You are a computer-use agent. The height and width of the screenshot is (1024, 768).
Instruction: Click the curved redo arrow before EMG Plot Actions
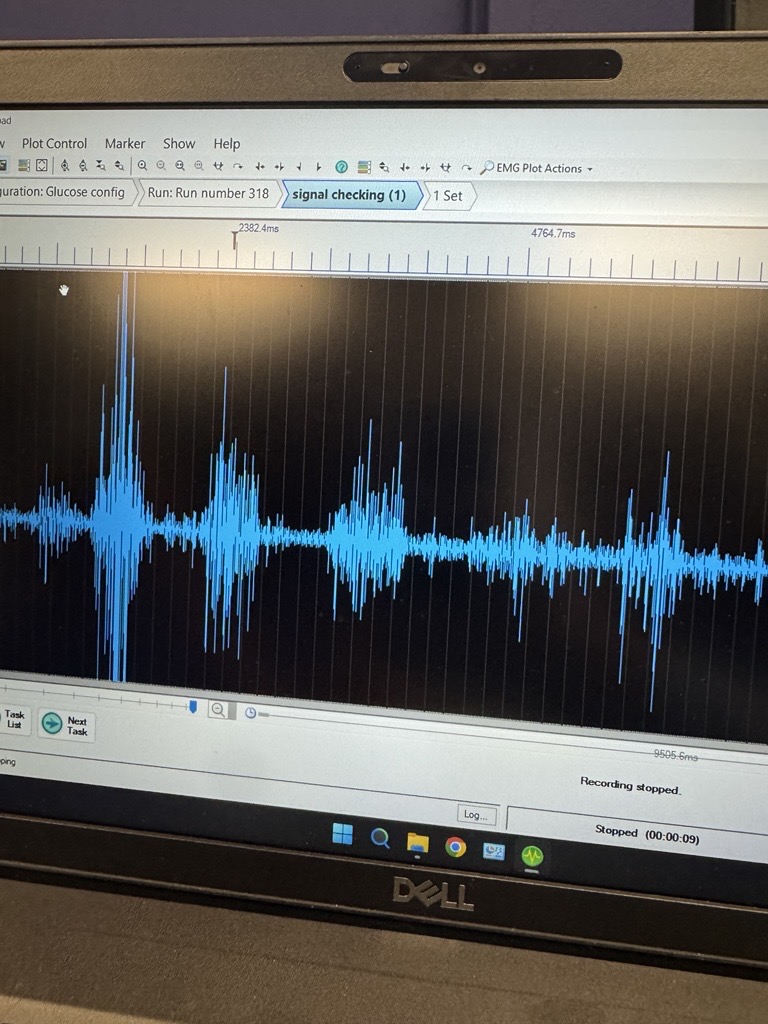[466, 168]
